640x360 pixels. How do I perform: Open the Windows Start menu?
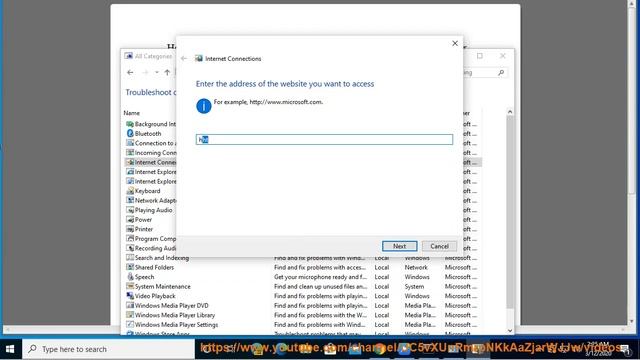pyautogui.click(x=10, y=349)
